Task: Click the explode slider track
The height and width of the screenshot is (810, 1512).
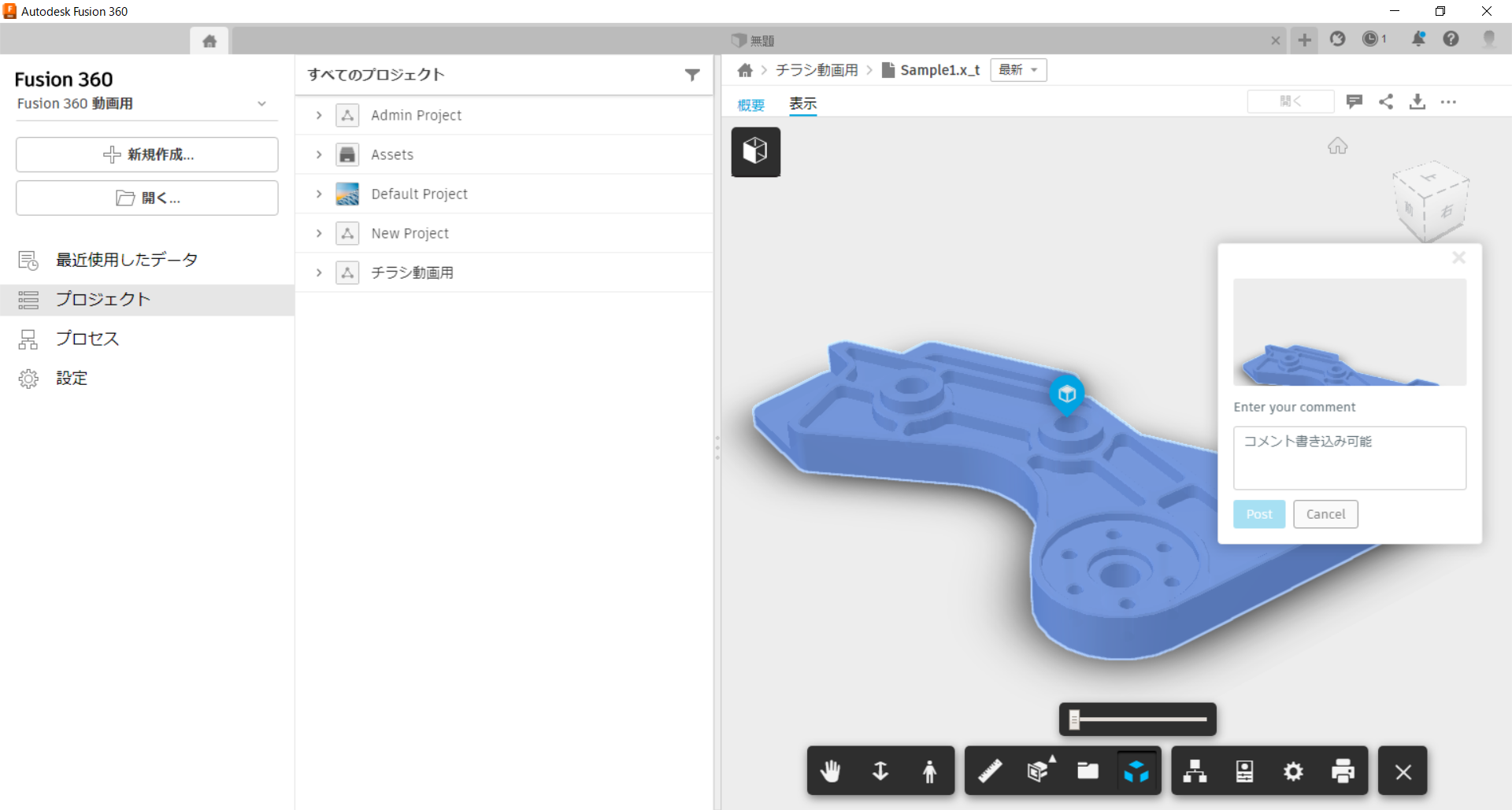Action: click(1142, 719)
